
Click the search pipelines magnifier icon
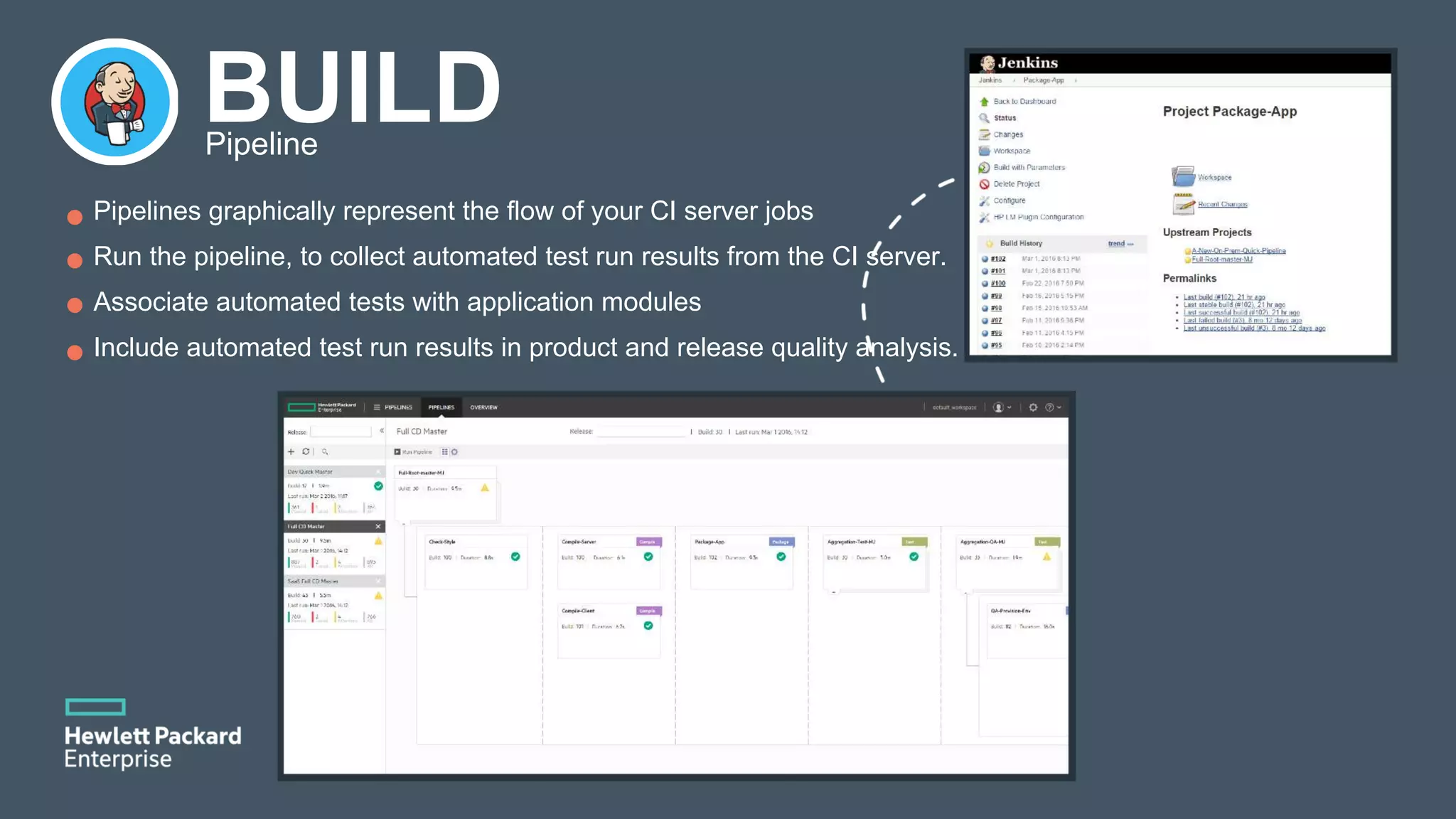pyautogui.click(x=325, y=451)
